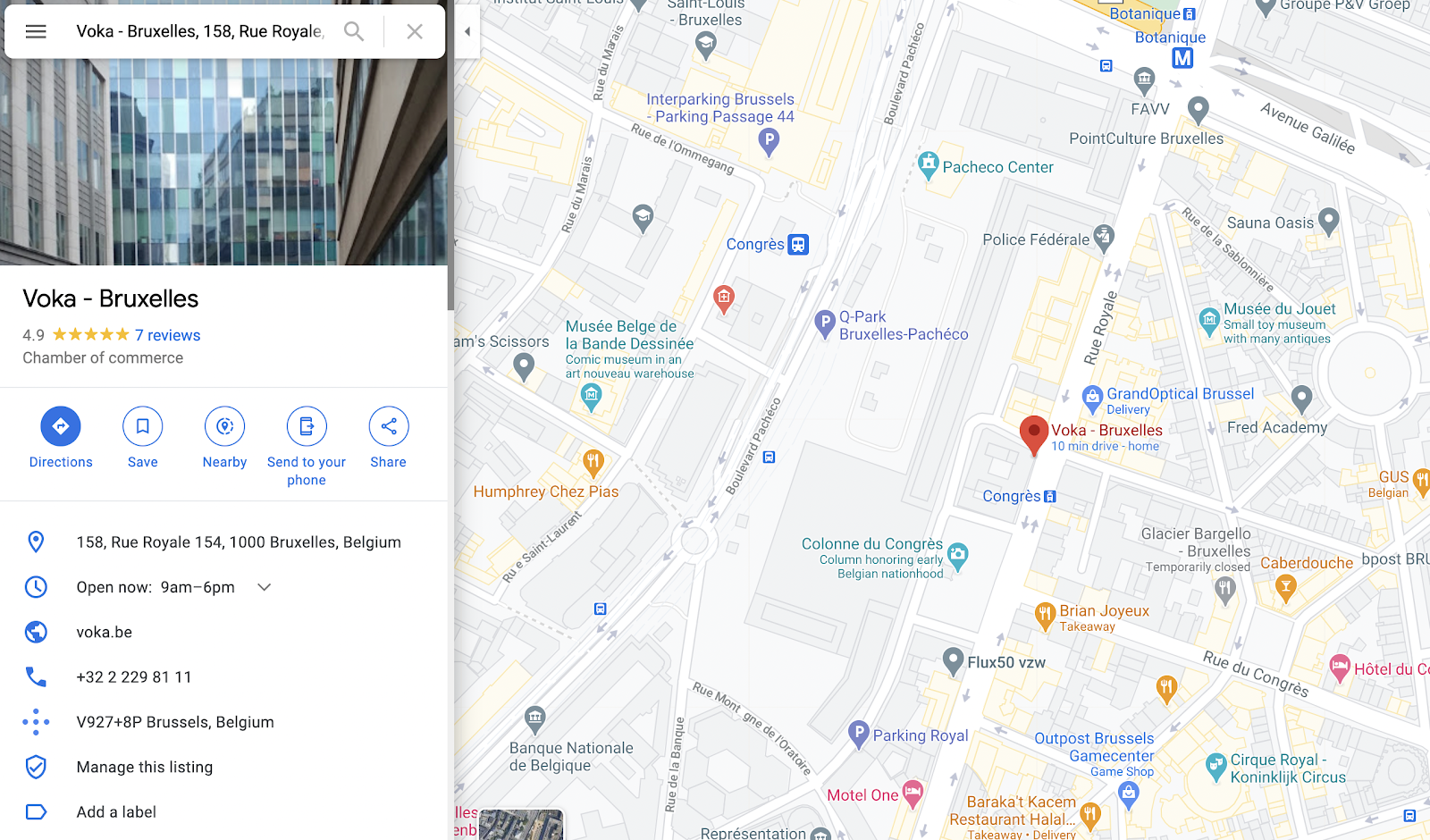The width and height of the screenshot is (1430, 840).
Task: Send place to your phone
Action: [307, 447]
